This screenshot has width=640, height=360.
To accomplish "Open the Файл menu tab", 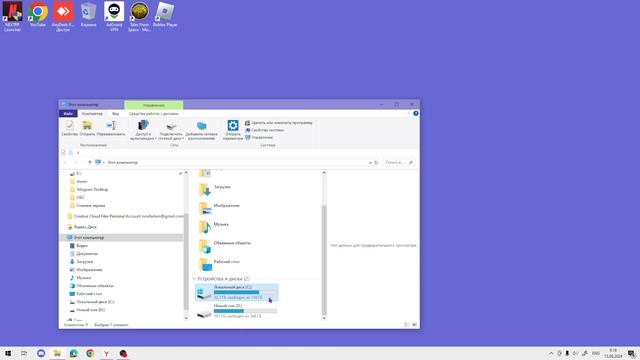I will click(68, 113).
